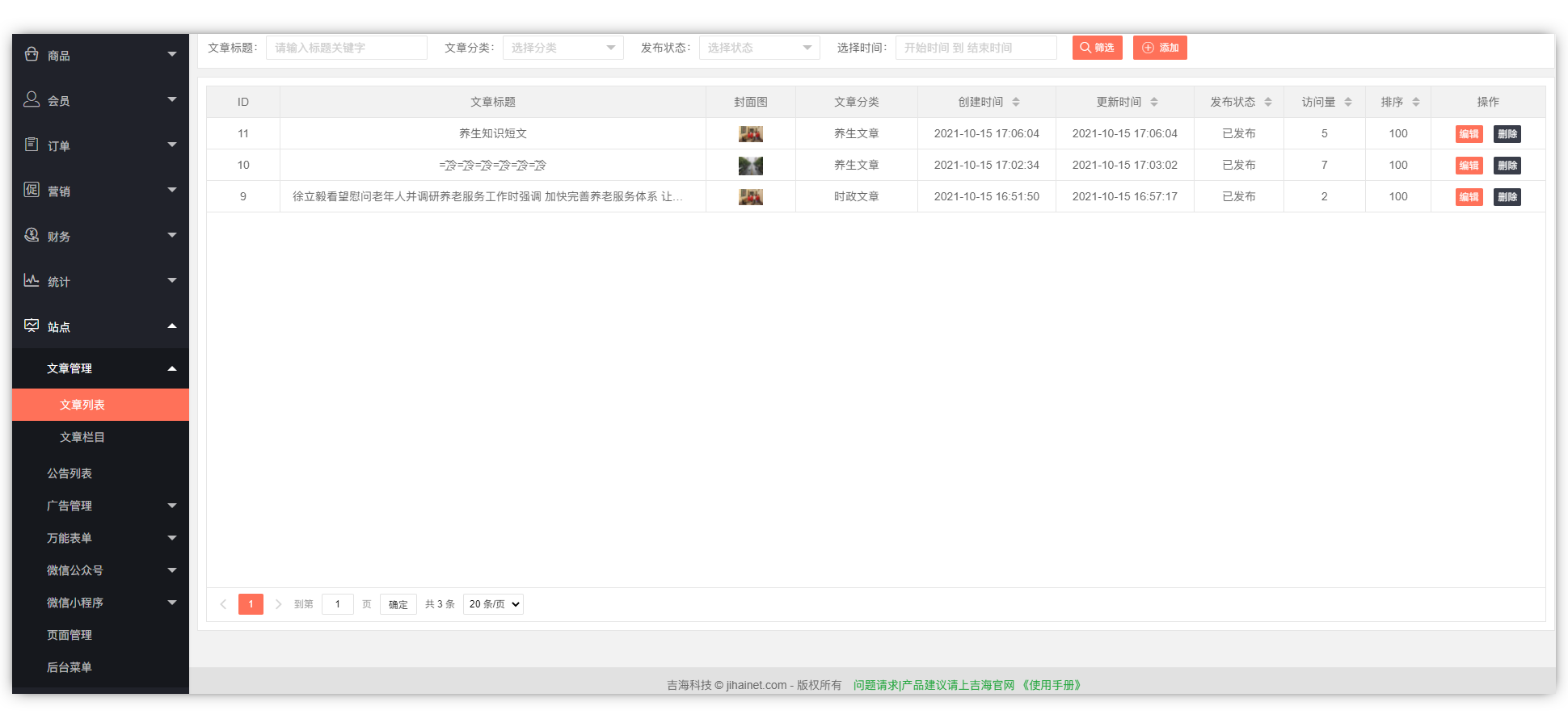Image resolution: width=1568 pixels, height=727 pixels.
Task: Open the 文章列表 menu item
Action: pyautogui.click(x=100, y=405)
